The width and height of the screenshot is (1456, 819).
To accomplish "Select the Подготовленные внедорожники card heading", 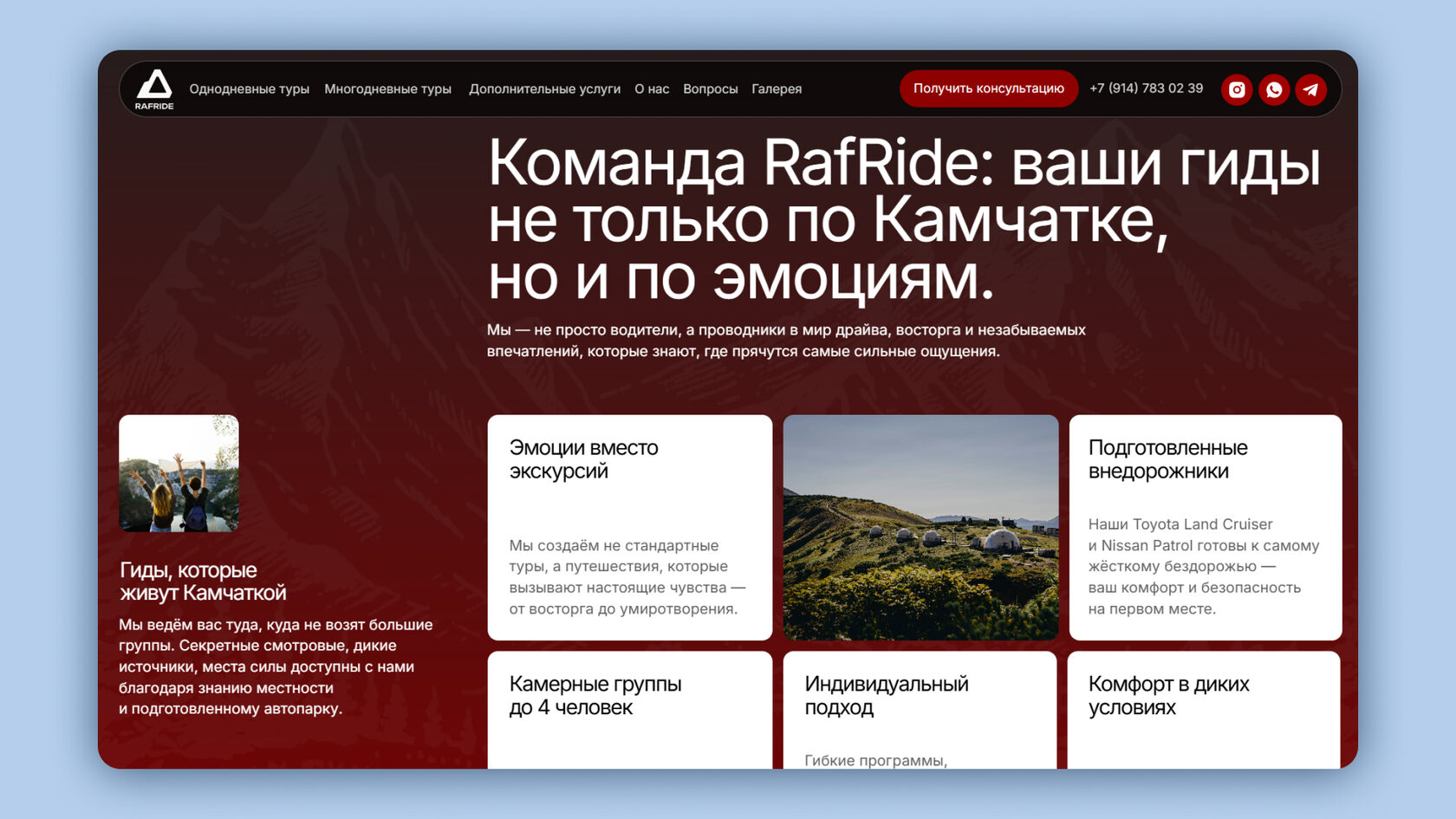I will coord(1168,459).
